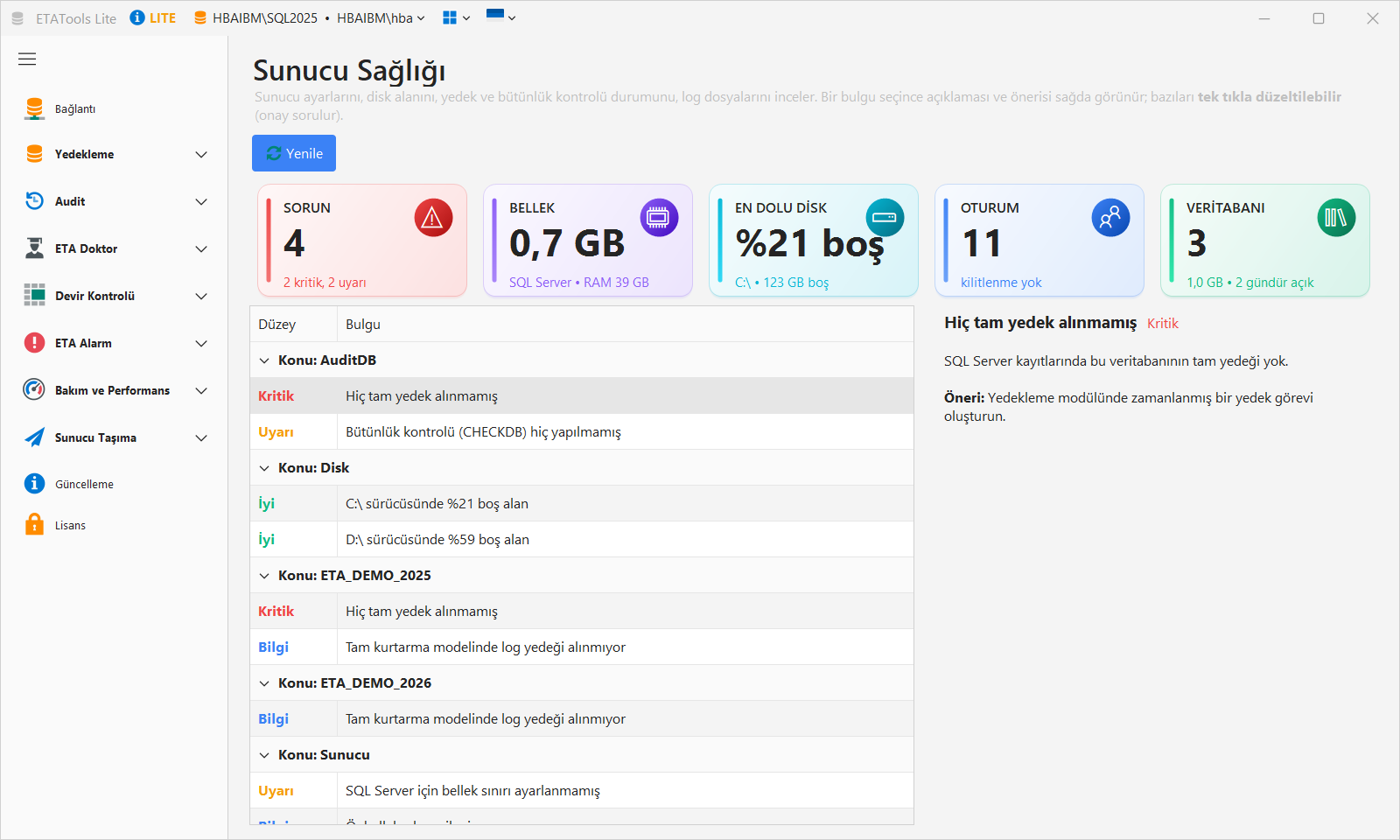The width and height of the screenshot is (1400, 840).
Task: Select the D:\ sürücüsünde %59 boş alan row
Action: [x=582, y=540]
